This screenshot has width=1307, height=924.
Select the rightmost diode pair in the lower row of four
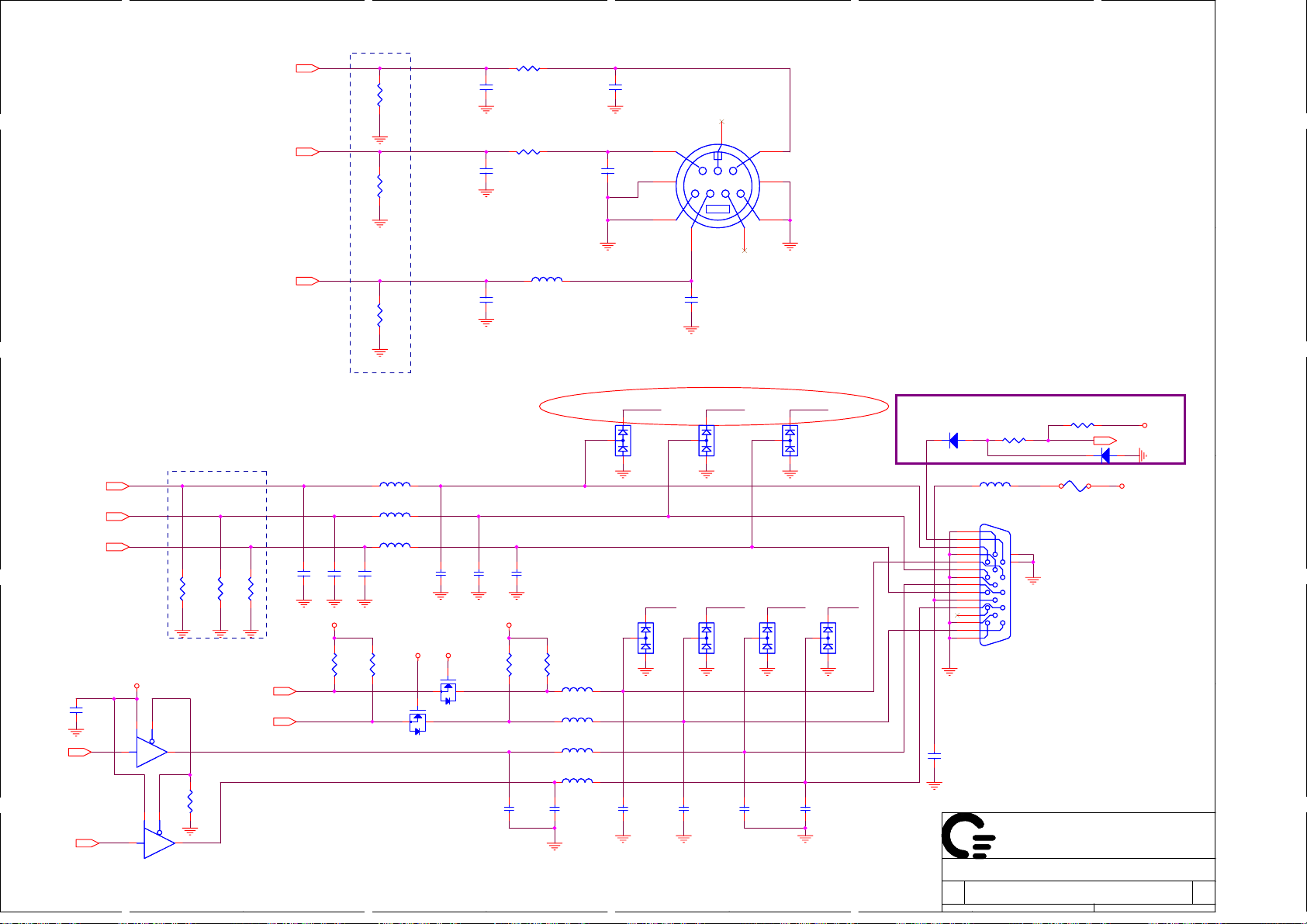tap(828, 638)
